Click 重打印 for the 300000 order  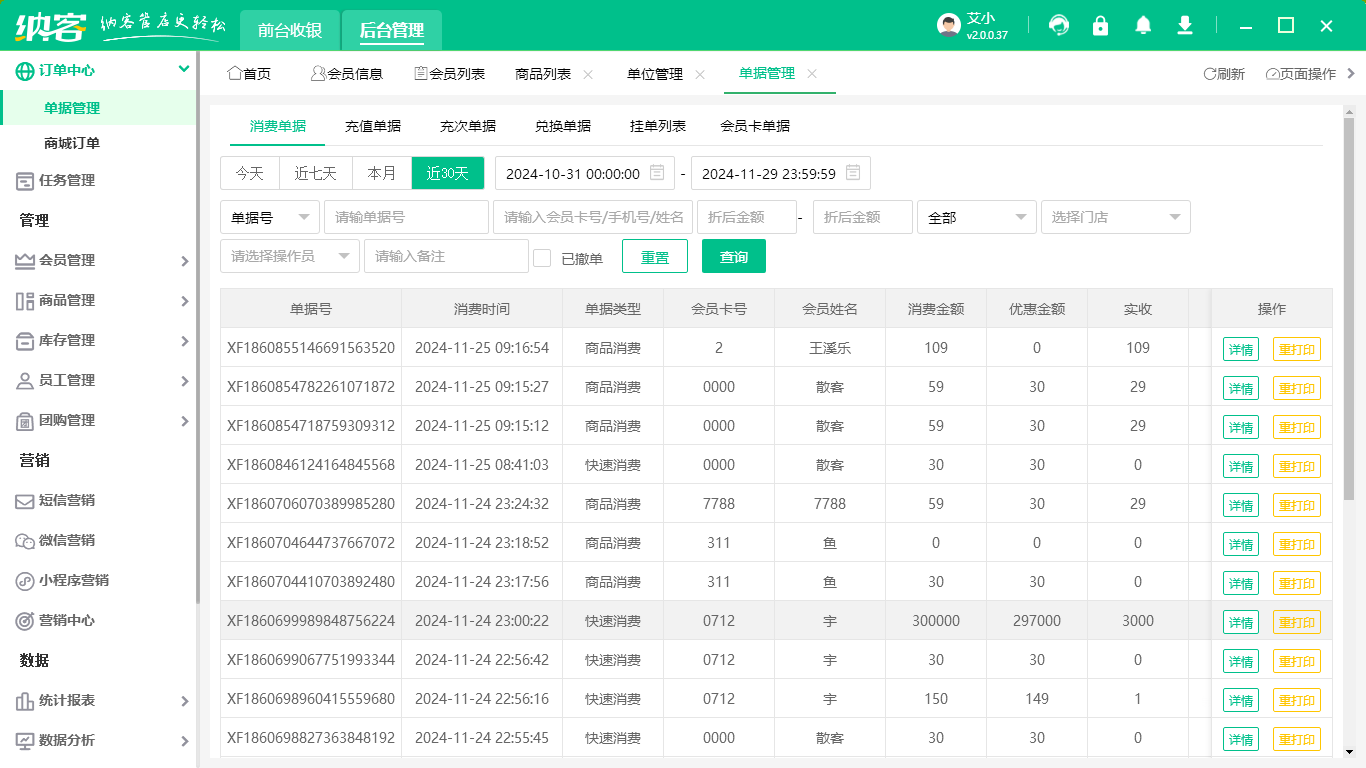1297,622
